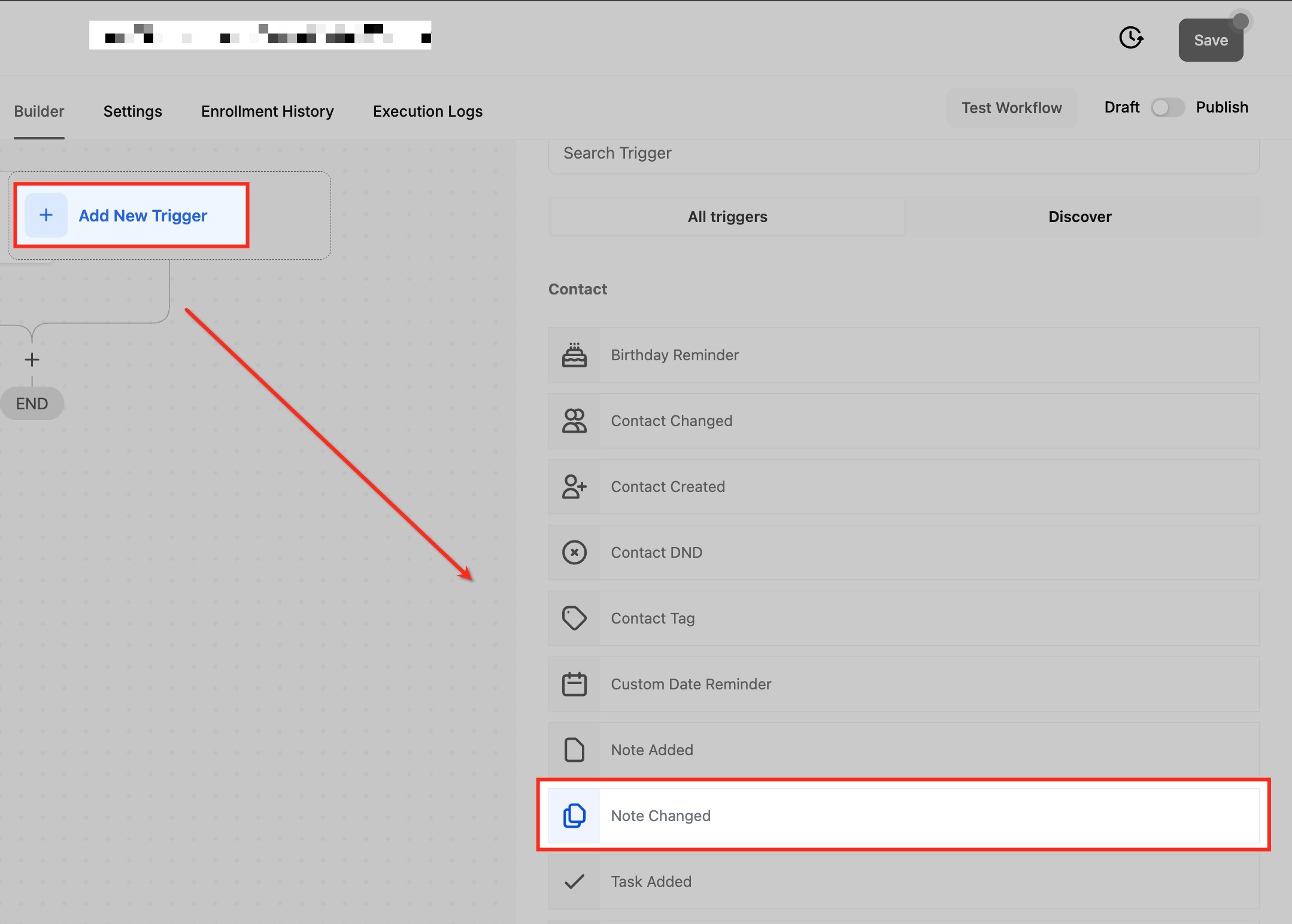The height and width of the screenshot is (924, 1292).
Task: Toggle the Draft/Publish switch
Action: pyautogui.click(x=1167, y=108)
